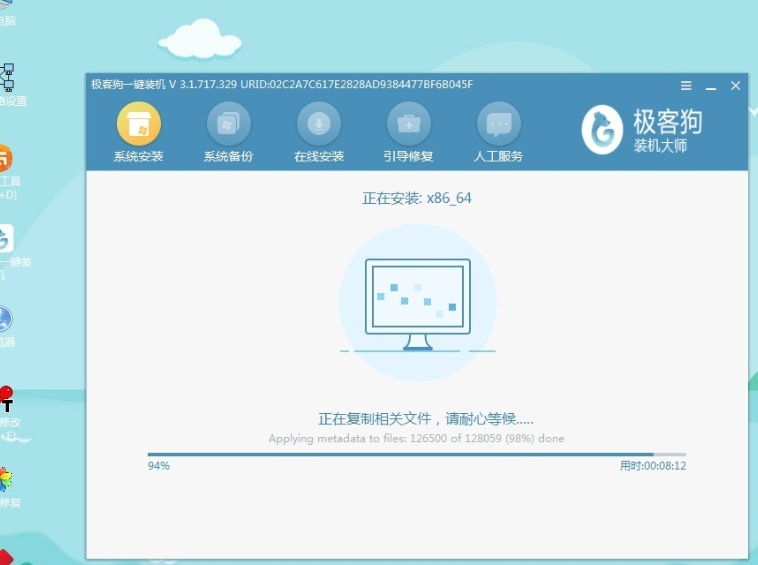Image resolution: width=758 pixels, height=565 pixels.
Task: Click the monitor illustration in the center
Action: click(417, 303)
